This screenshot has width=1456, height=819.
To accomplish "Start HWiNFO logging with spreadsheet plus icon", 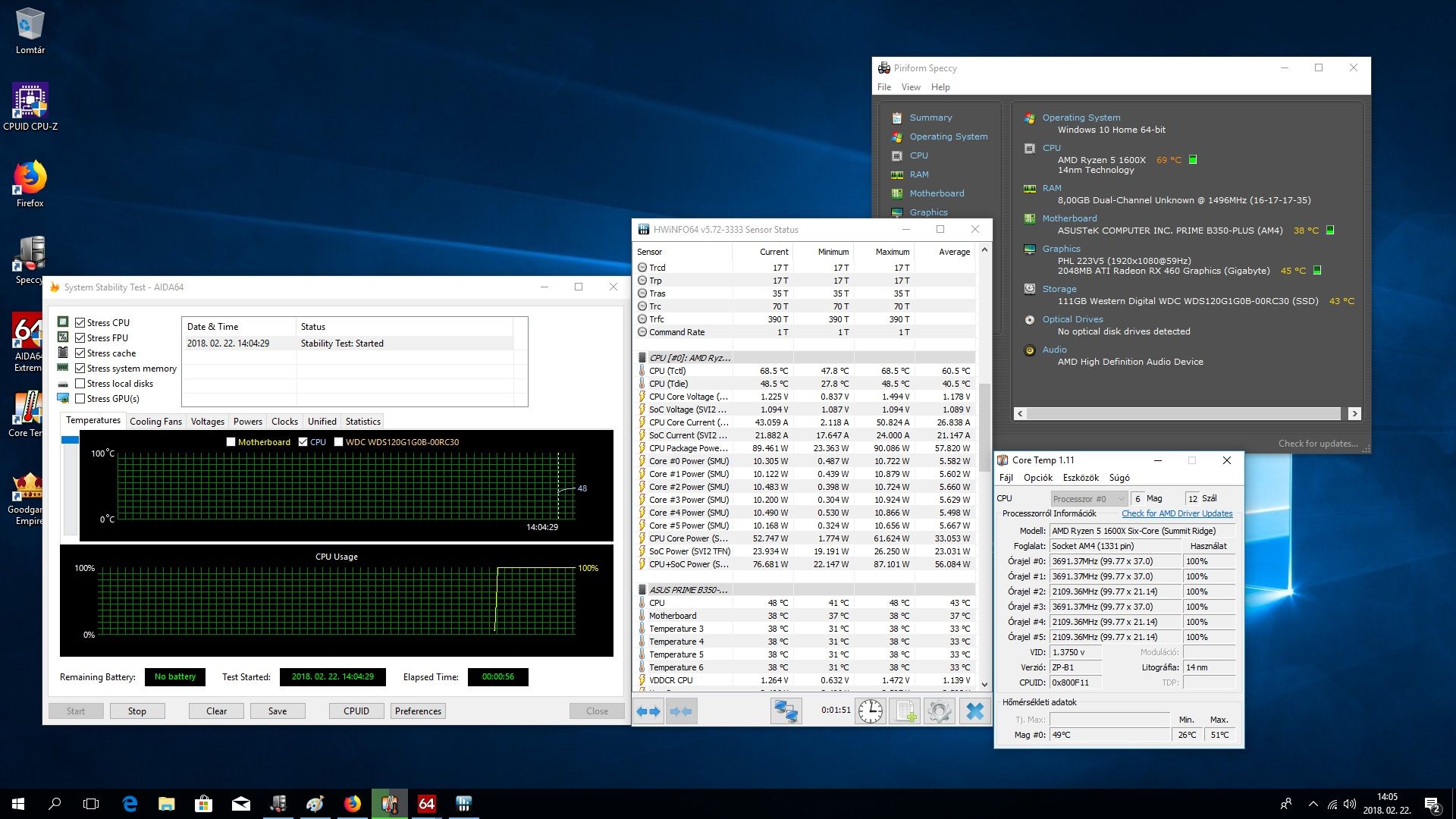I will 905,711.
